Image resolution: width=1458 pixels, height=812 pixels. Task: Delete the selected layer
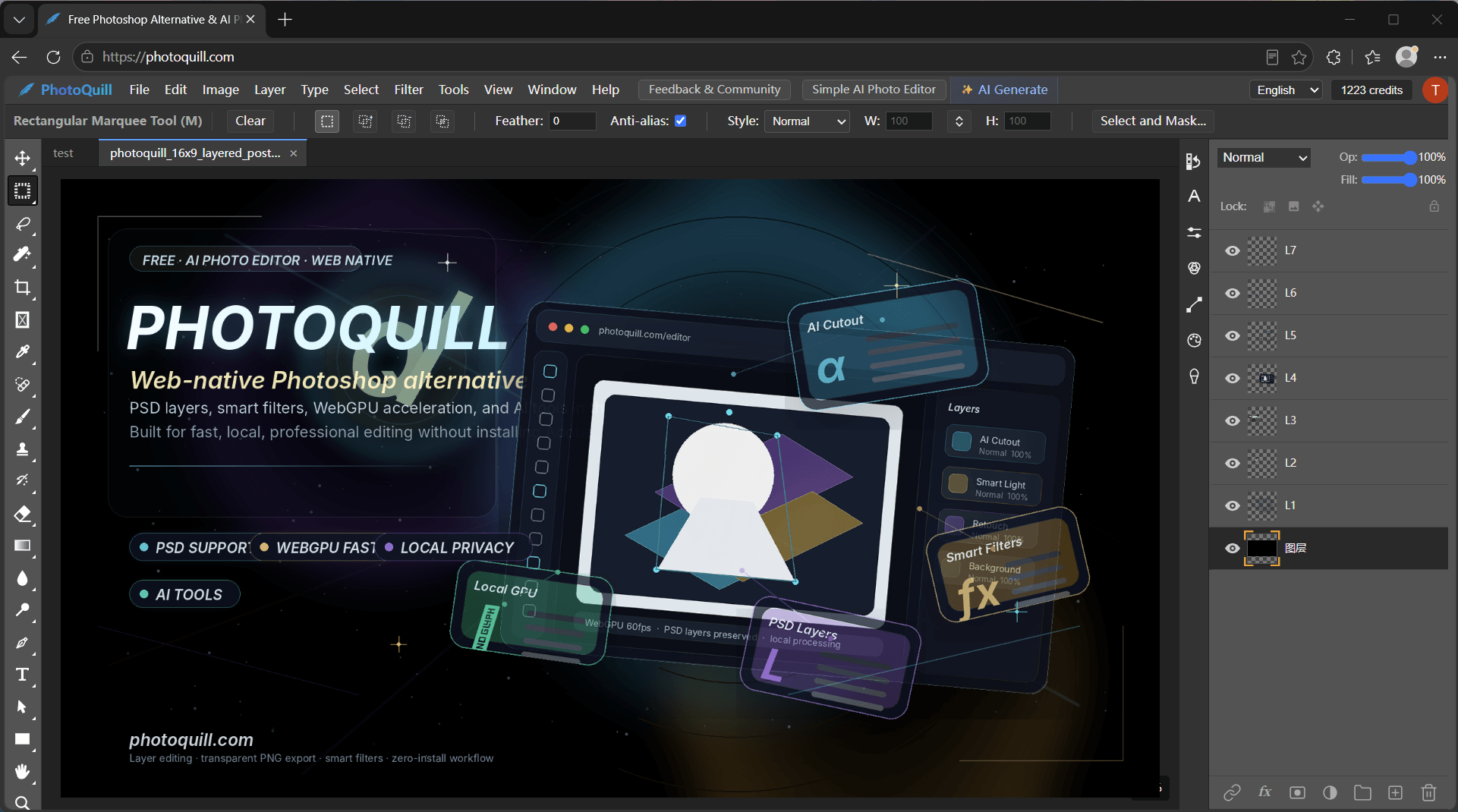tap(1428, 792)
